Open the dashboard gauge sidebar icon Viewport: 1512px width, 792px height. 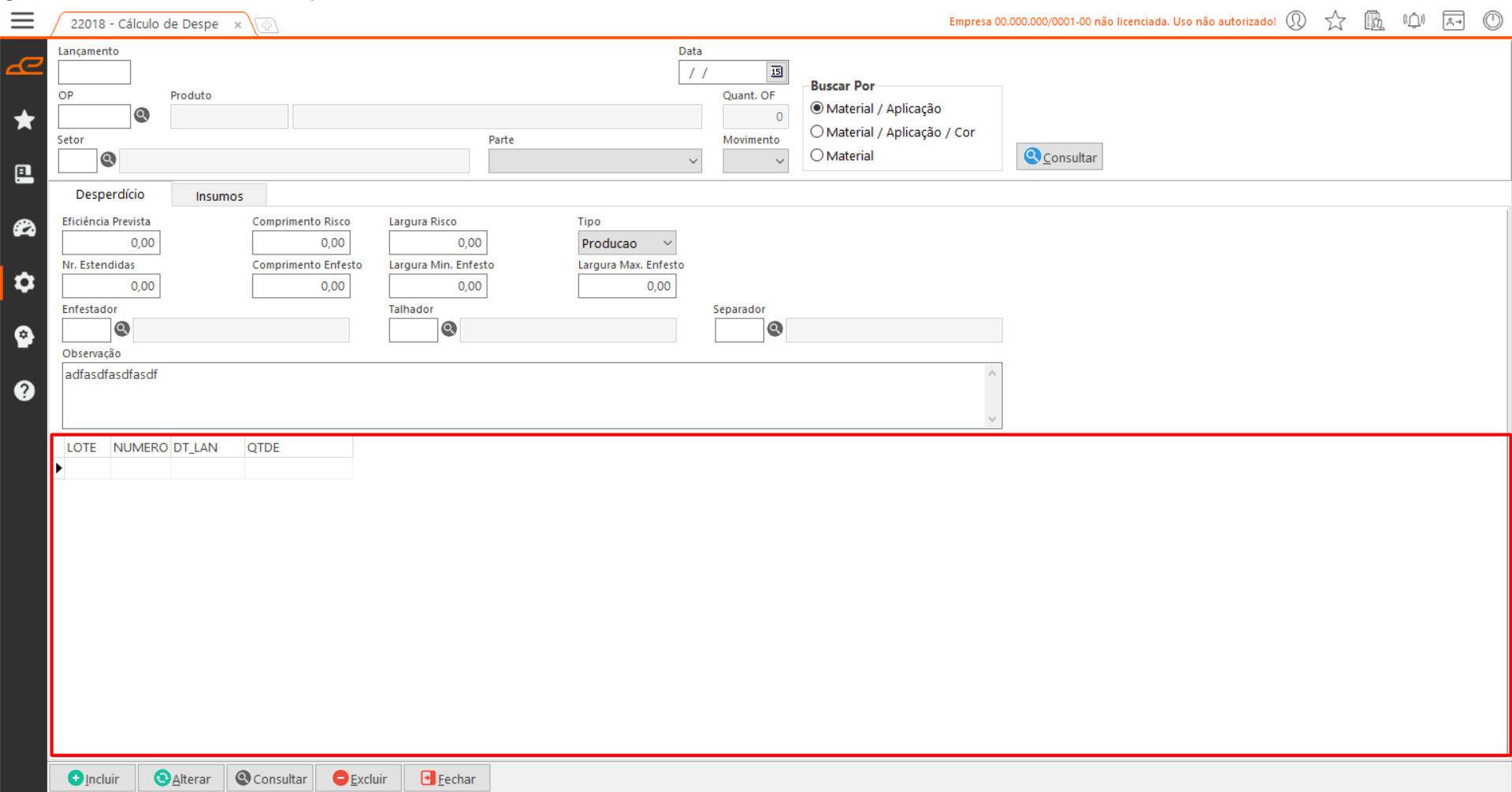coord(24,229)
